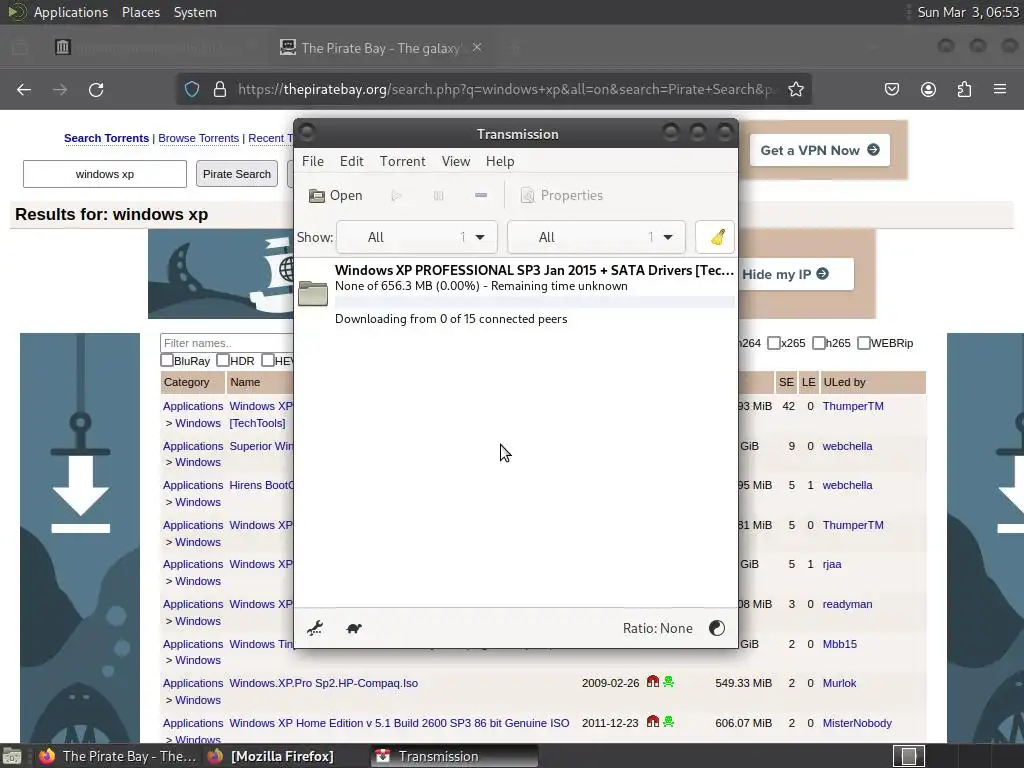Switch to The Pirate Bay browser tab
Screen dimensions: 1024x768
[381, 48]
